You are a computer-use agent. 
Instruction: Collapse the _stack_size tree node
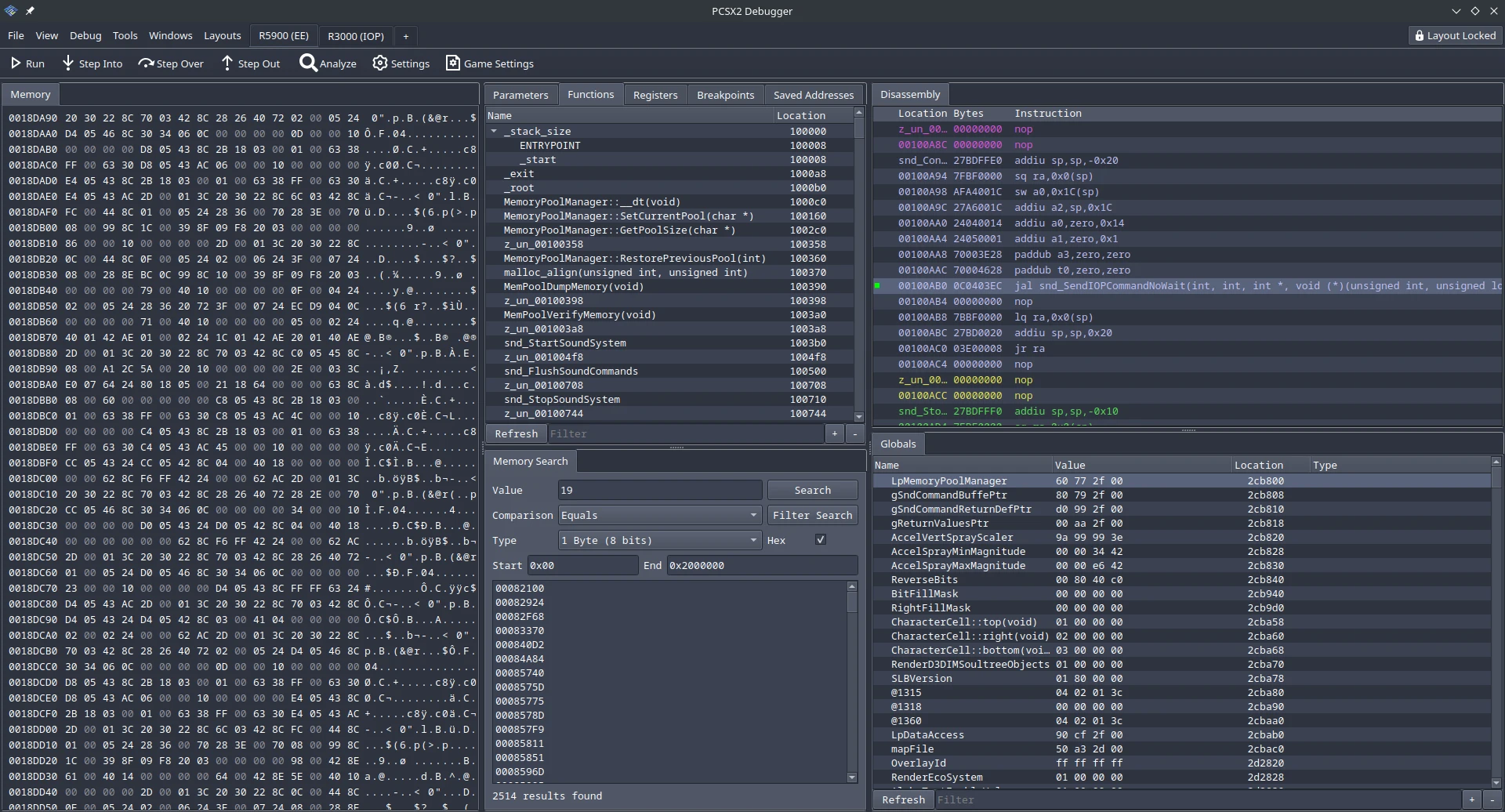pyautogui.click(x=494, y=132)
